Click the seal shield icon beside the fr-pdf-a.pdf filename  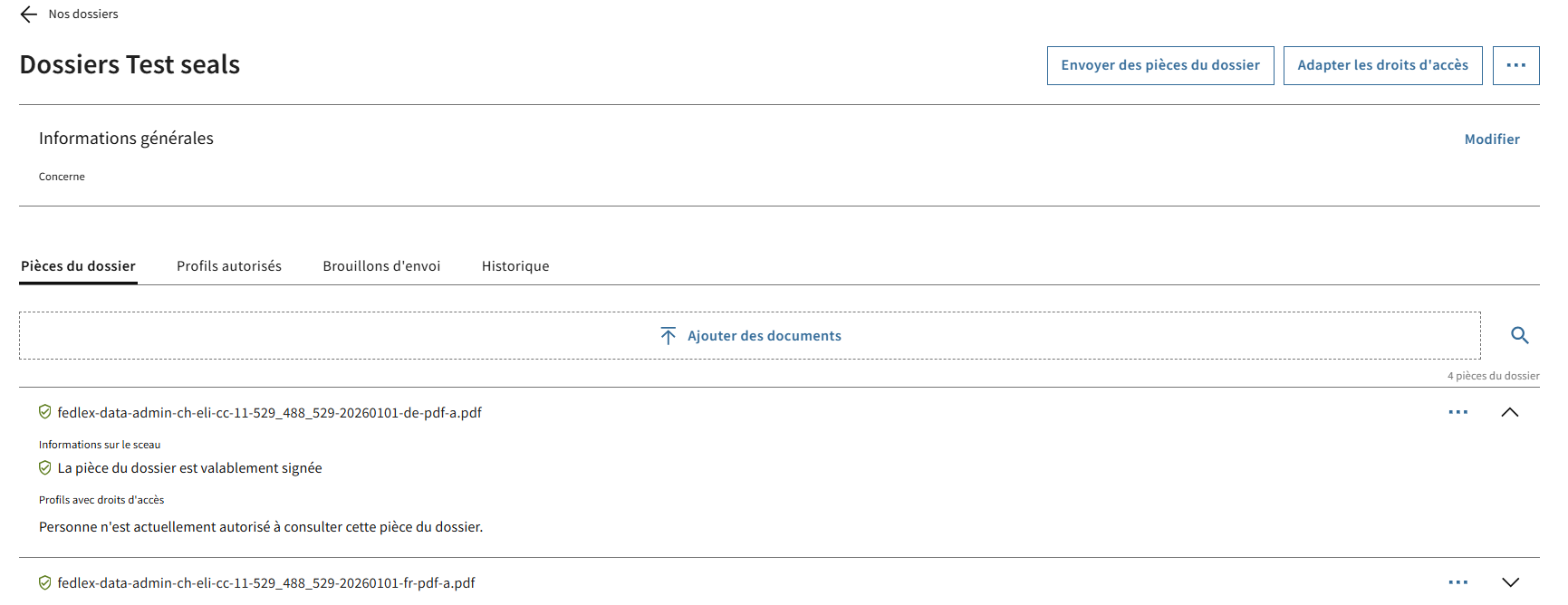[45, 582]
